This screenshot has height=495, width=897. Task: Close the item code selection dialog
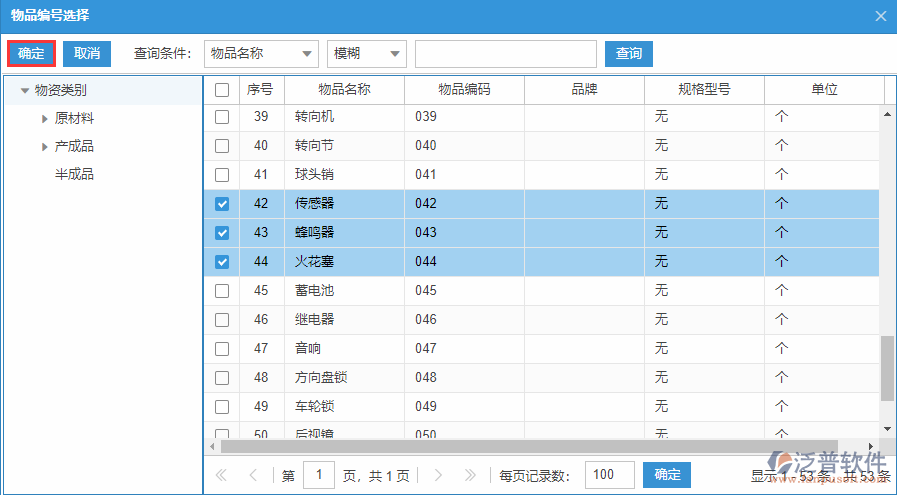pos(880,15)
